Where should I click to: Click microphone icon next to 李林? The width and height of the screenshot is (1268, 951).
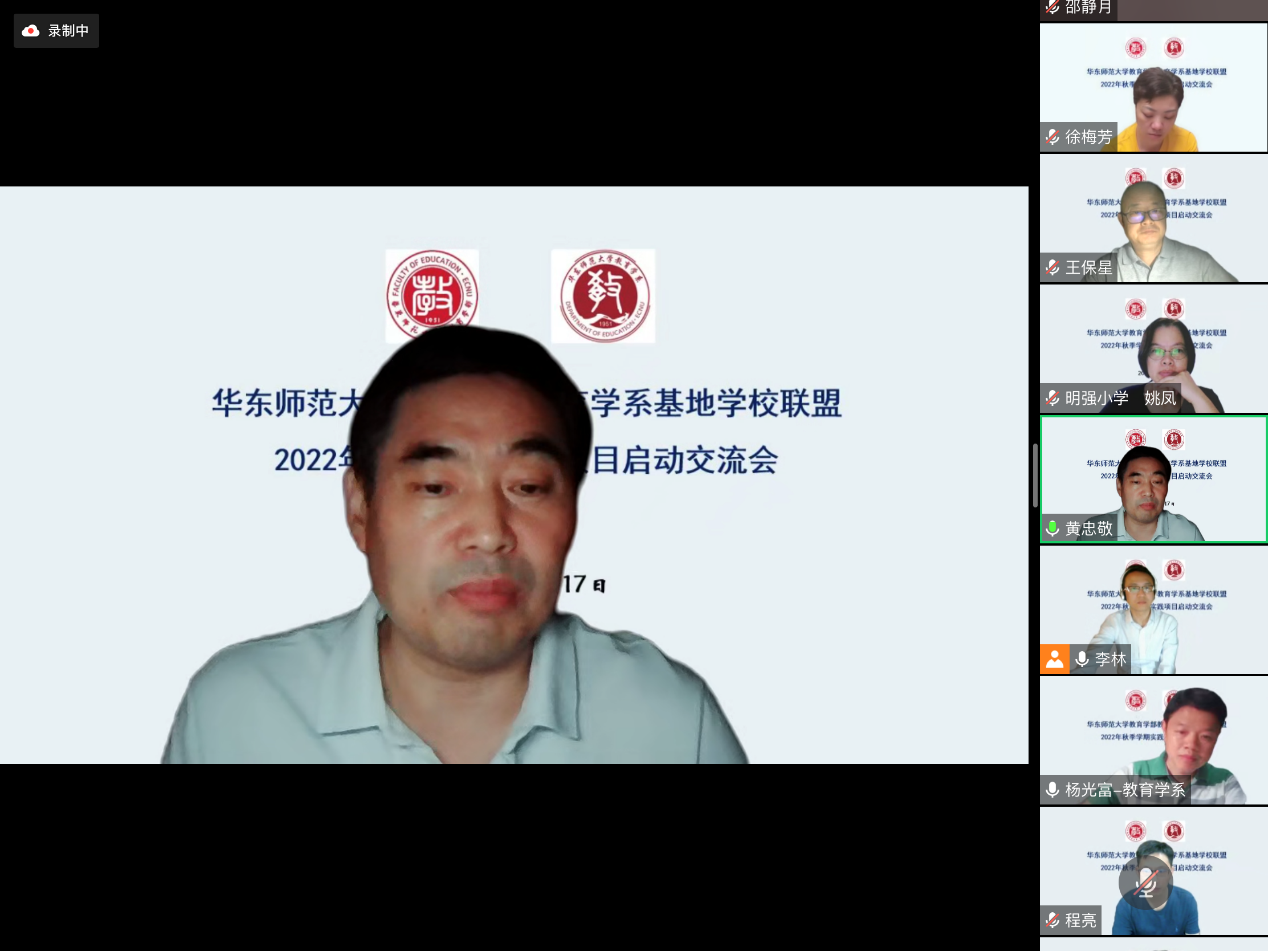pyautogui.click(x=1082, y=659)
